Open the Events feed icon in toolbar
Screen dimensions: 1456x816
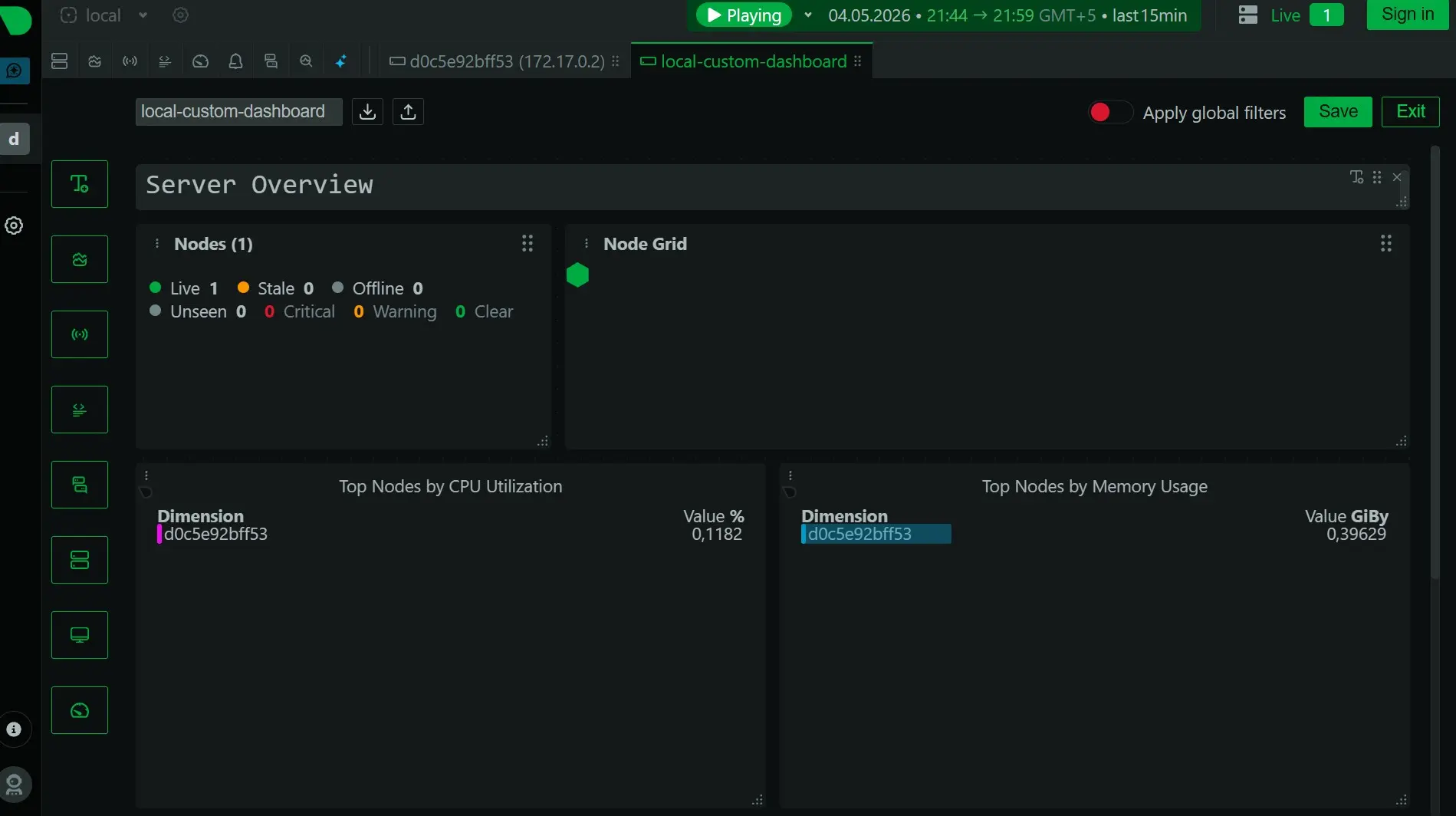click(271, 61)
